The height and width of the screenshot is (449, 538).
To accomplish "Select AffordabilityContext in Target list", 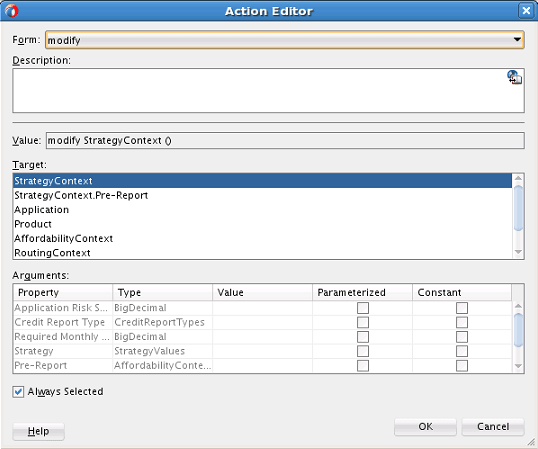I will 262,238.
